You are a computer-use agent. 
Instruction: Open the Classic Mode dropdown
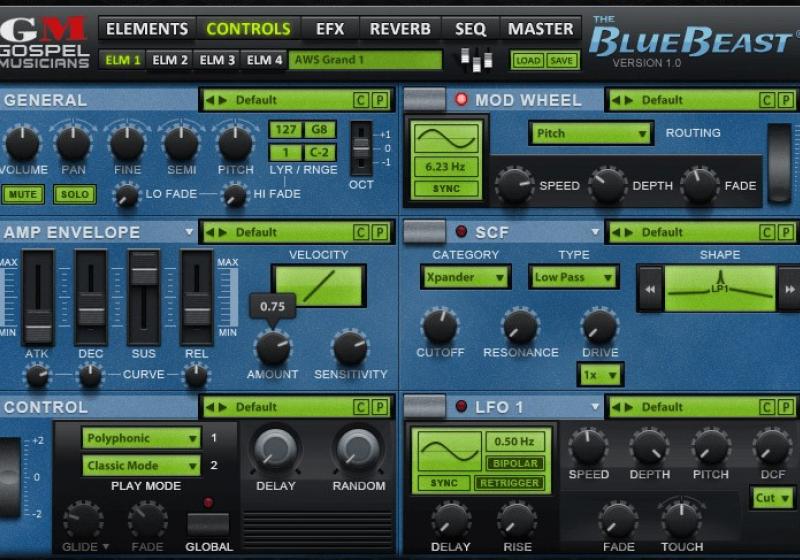(141, 466)
